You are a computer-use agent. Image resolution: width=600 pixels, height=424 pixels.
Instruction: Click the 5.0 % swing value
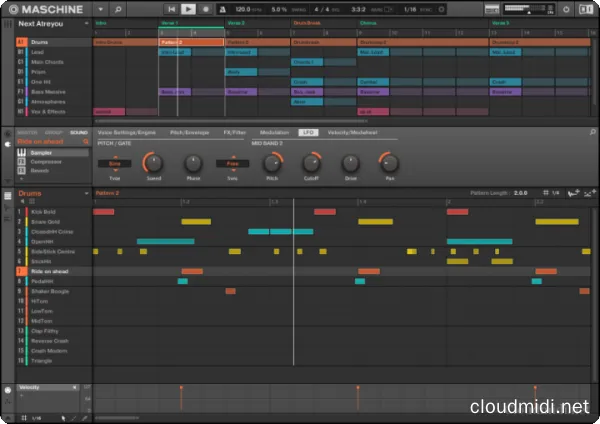click(279, 9)
